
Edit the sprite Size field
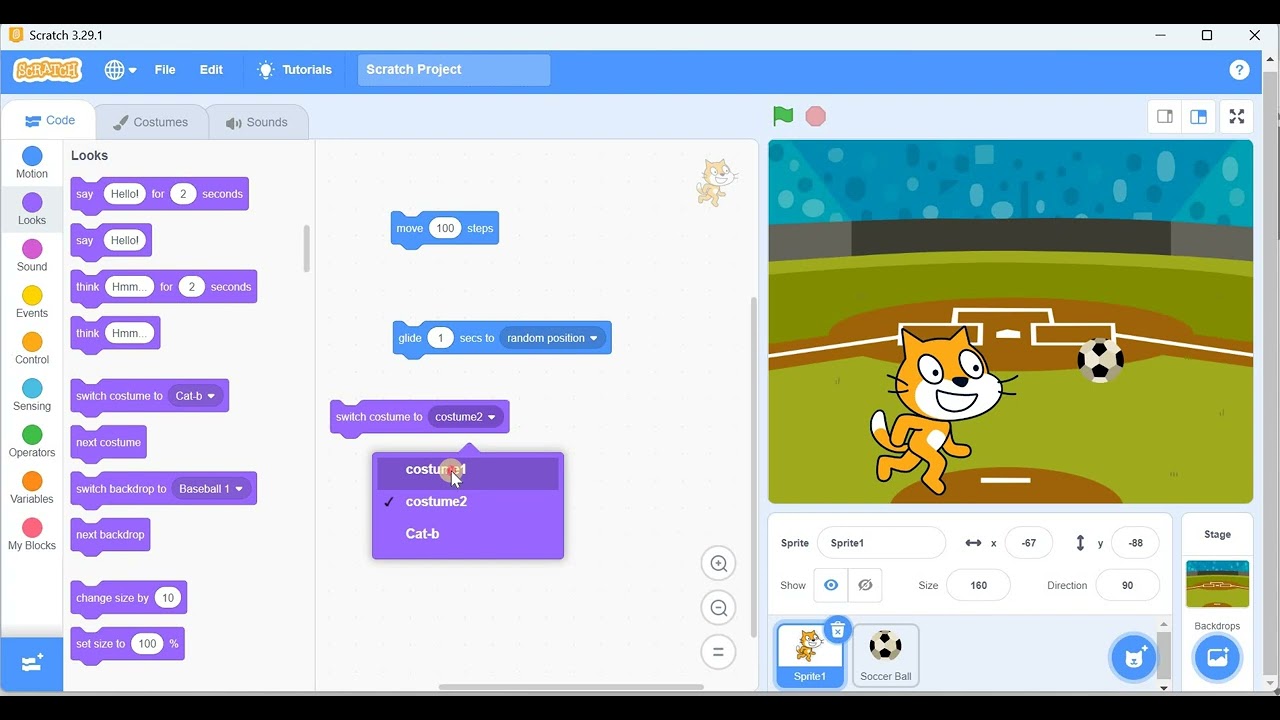(x=978, y=585)
